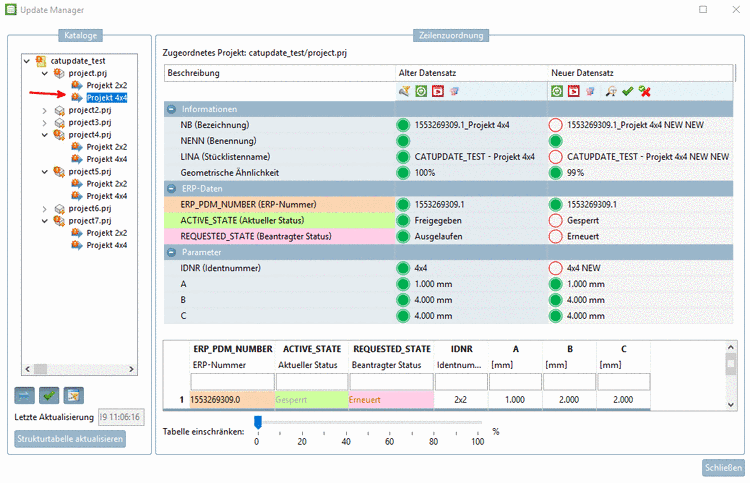750x483 pixels.
Task: Click Strukturtabelle aktualisieren button
Action: pyautogui.click(x=70, y=438)
